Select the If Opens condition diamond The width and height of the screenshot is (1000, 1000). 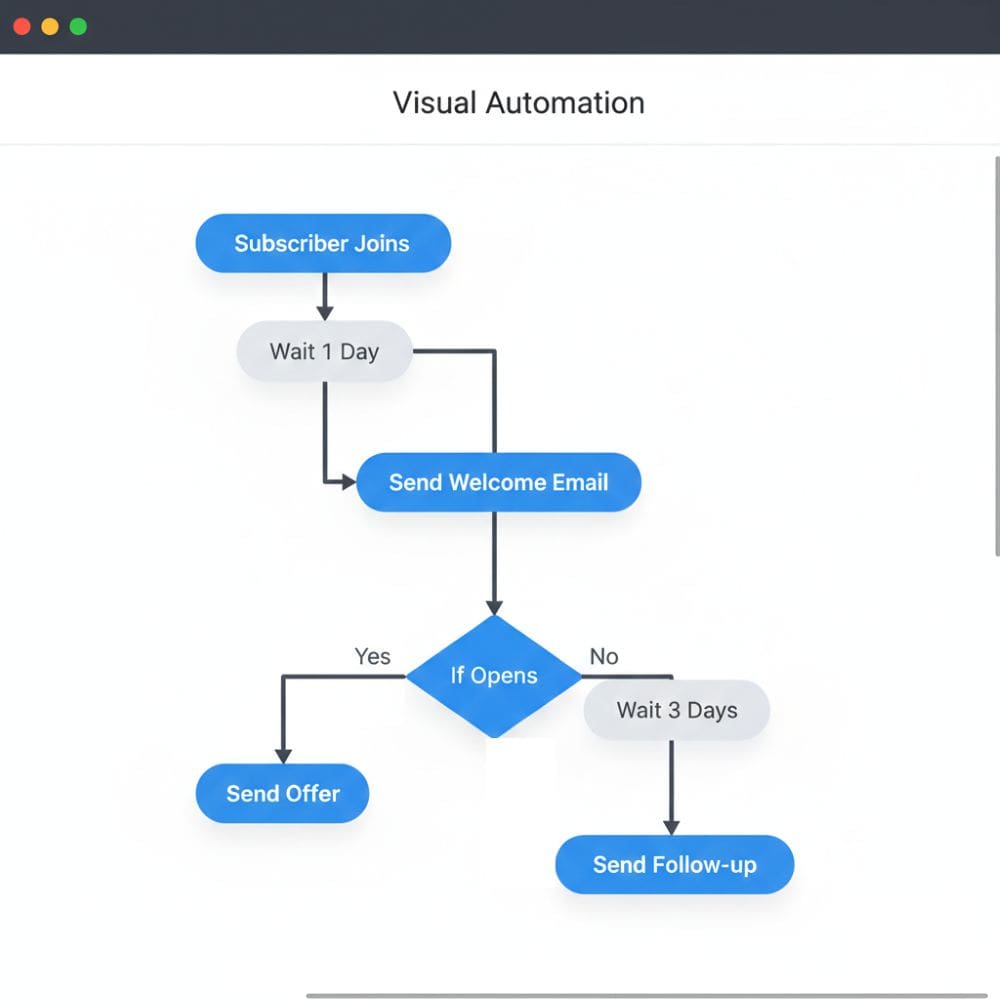pos(494,676)
